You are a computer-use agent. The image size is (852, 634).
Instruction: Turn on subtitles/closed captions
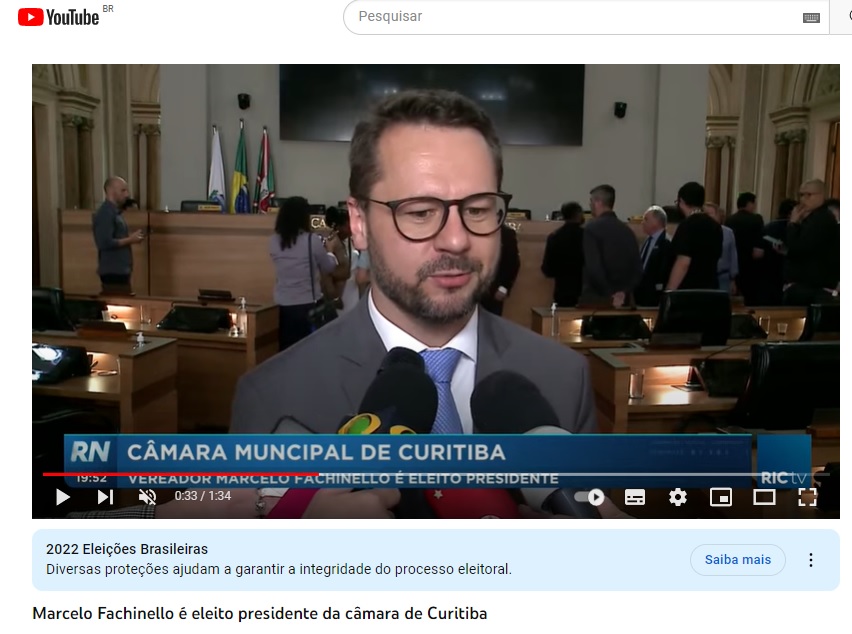pyautogui.click(x=635, y=497)
